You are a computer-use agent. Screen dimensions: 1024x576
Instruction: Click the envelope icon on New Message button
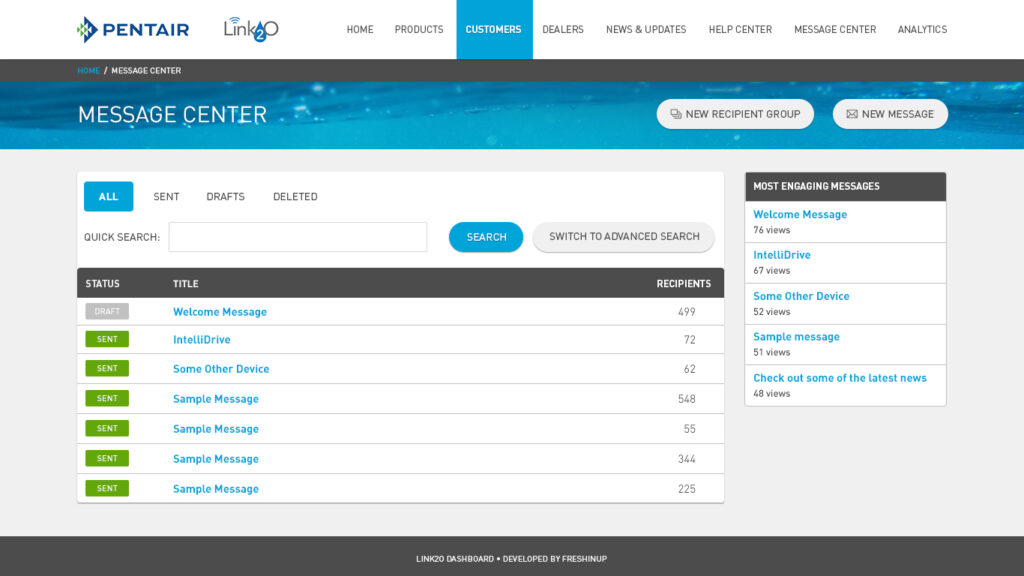click(849, 114)
